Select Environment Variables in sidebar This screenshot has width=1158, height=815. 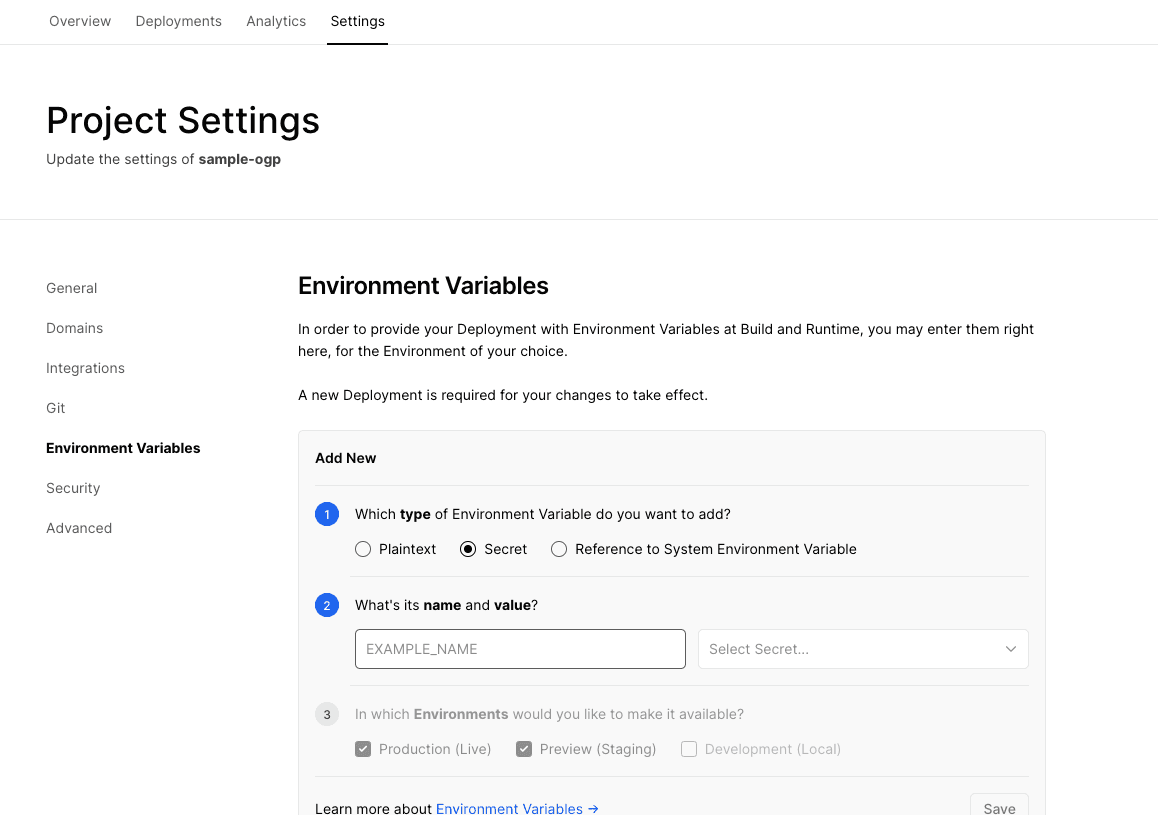[123, 448]
